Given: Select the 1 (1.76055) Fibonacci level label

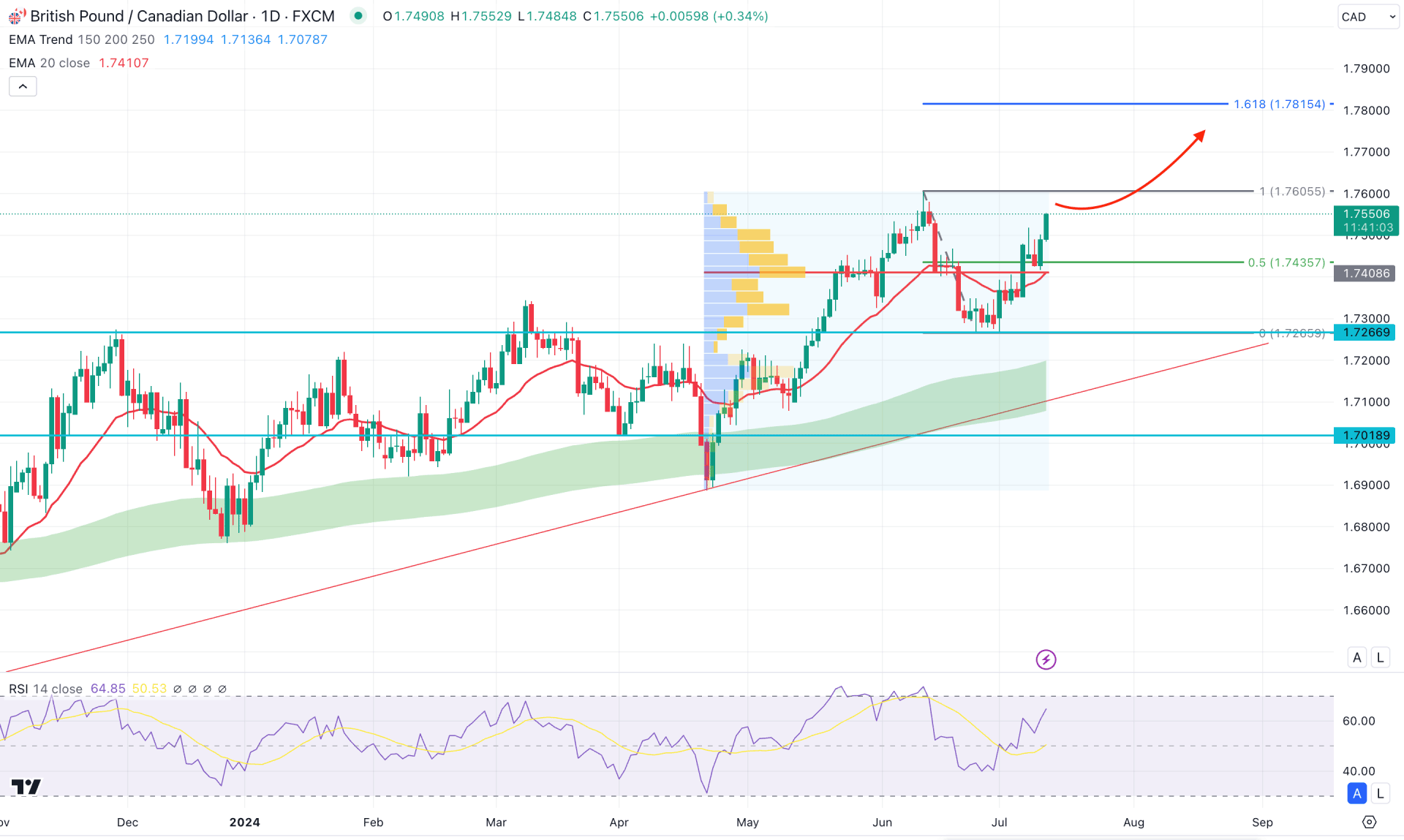Looking at the screenshot, I should point(1291,192).
